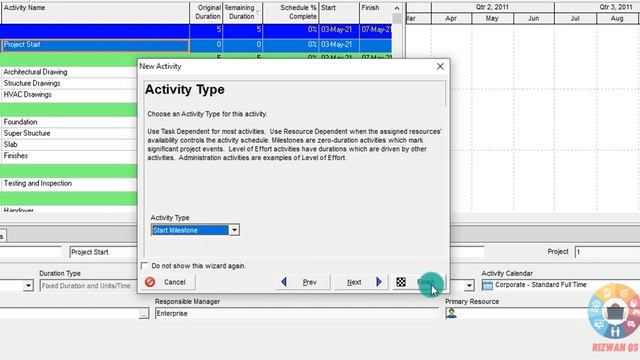This screenshot has height=360, width=640.
Task: Sort by Schedule % Complete column header
Action: pyautogui.click(x=291, y=12)
